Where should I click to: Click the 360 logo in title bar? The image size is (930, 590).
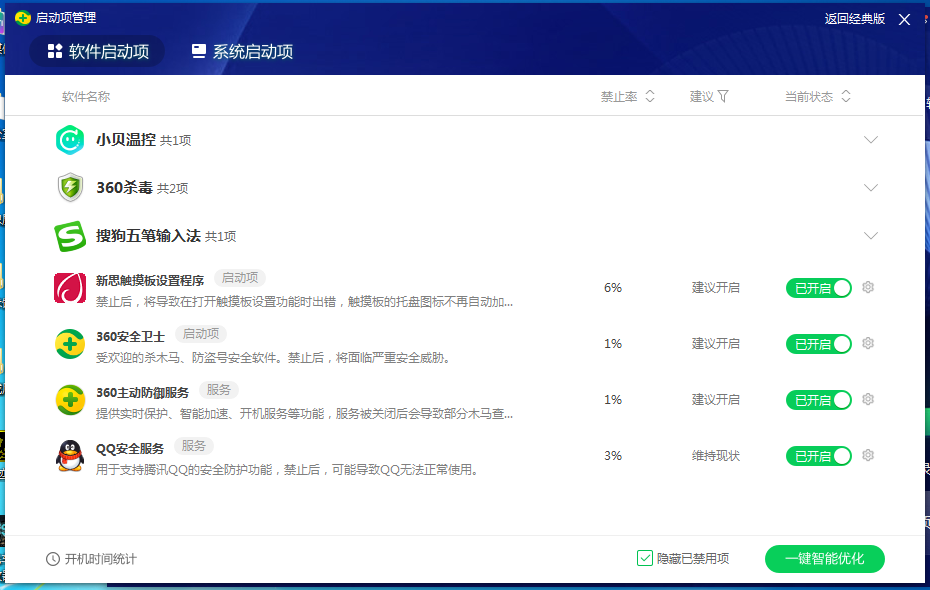point(23,18)
